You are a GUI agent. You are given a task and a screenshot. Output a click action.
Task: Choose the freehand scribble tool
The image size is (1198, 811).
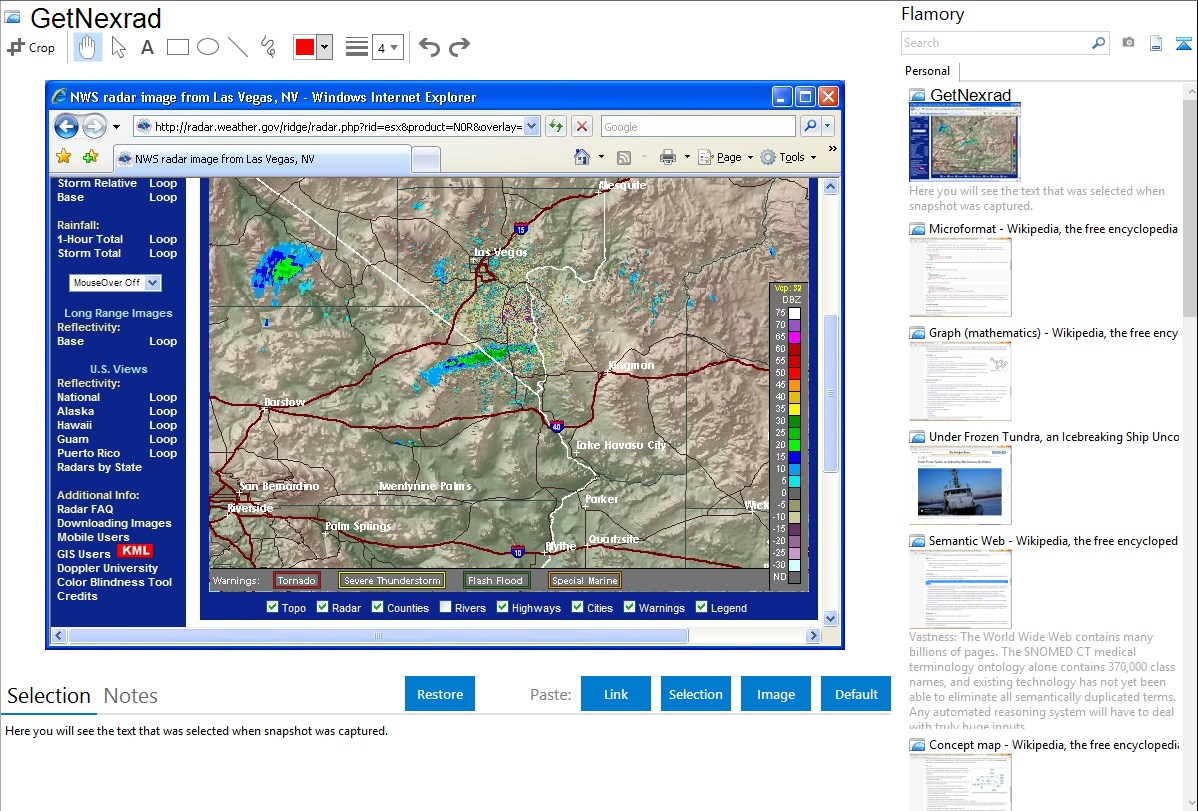click(x=268, y=47)
